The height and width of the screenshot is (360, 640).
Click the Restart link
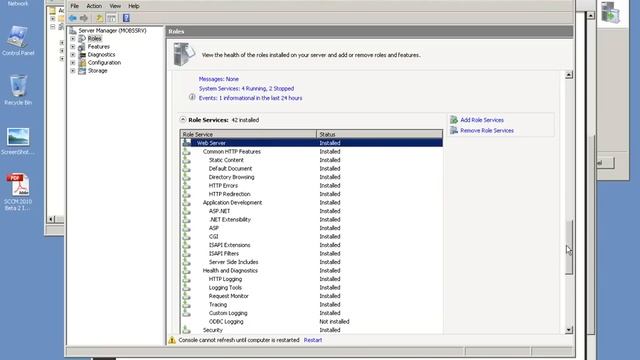click(x=313, y=340)
